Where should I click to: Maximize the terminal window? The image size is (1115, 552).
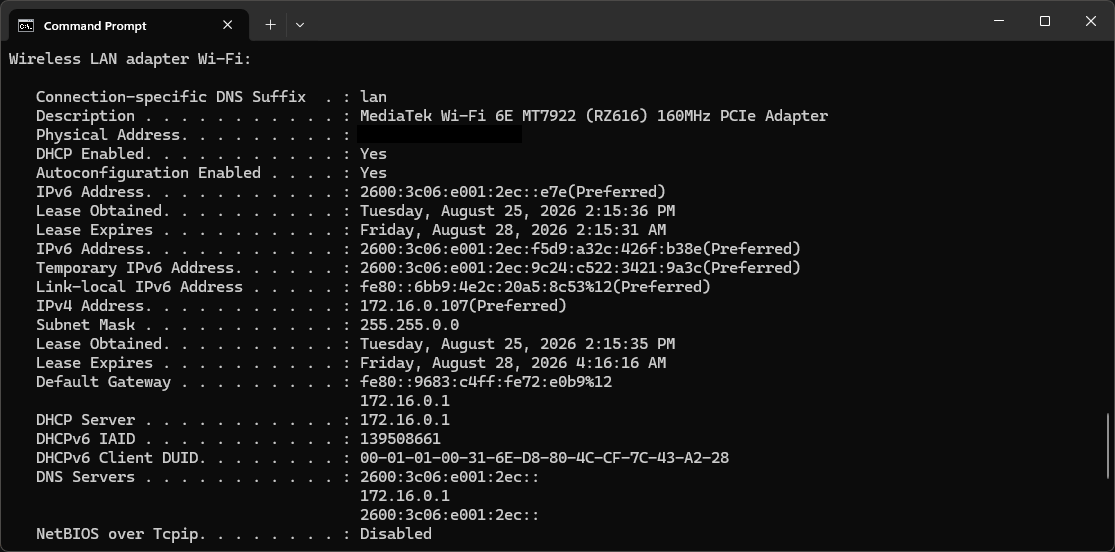click(1045, 21)
